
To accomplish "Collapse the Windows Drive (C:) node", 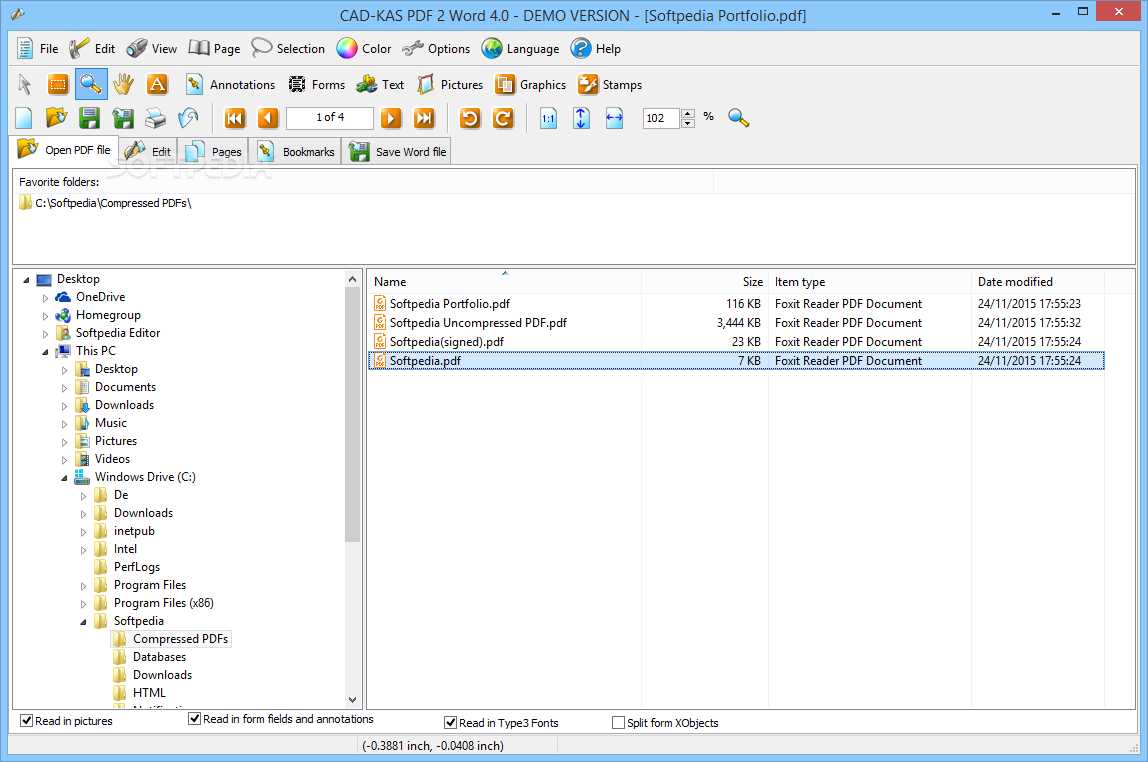I will coord(64,478).
